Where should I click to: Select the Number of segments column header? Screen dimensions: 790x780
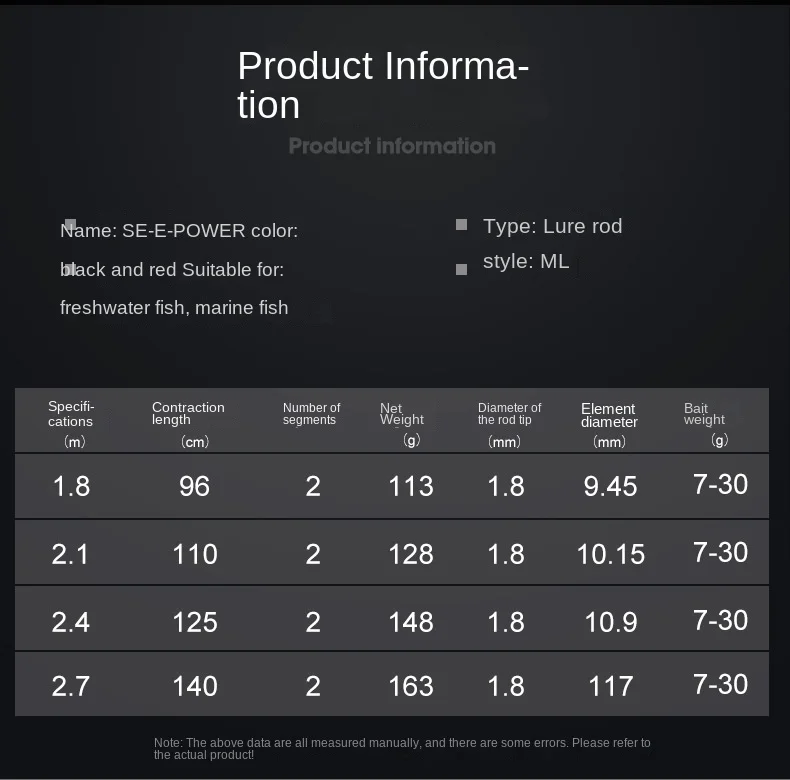(x=311, y=414)
